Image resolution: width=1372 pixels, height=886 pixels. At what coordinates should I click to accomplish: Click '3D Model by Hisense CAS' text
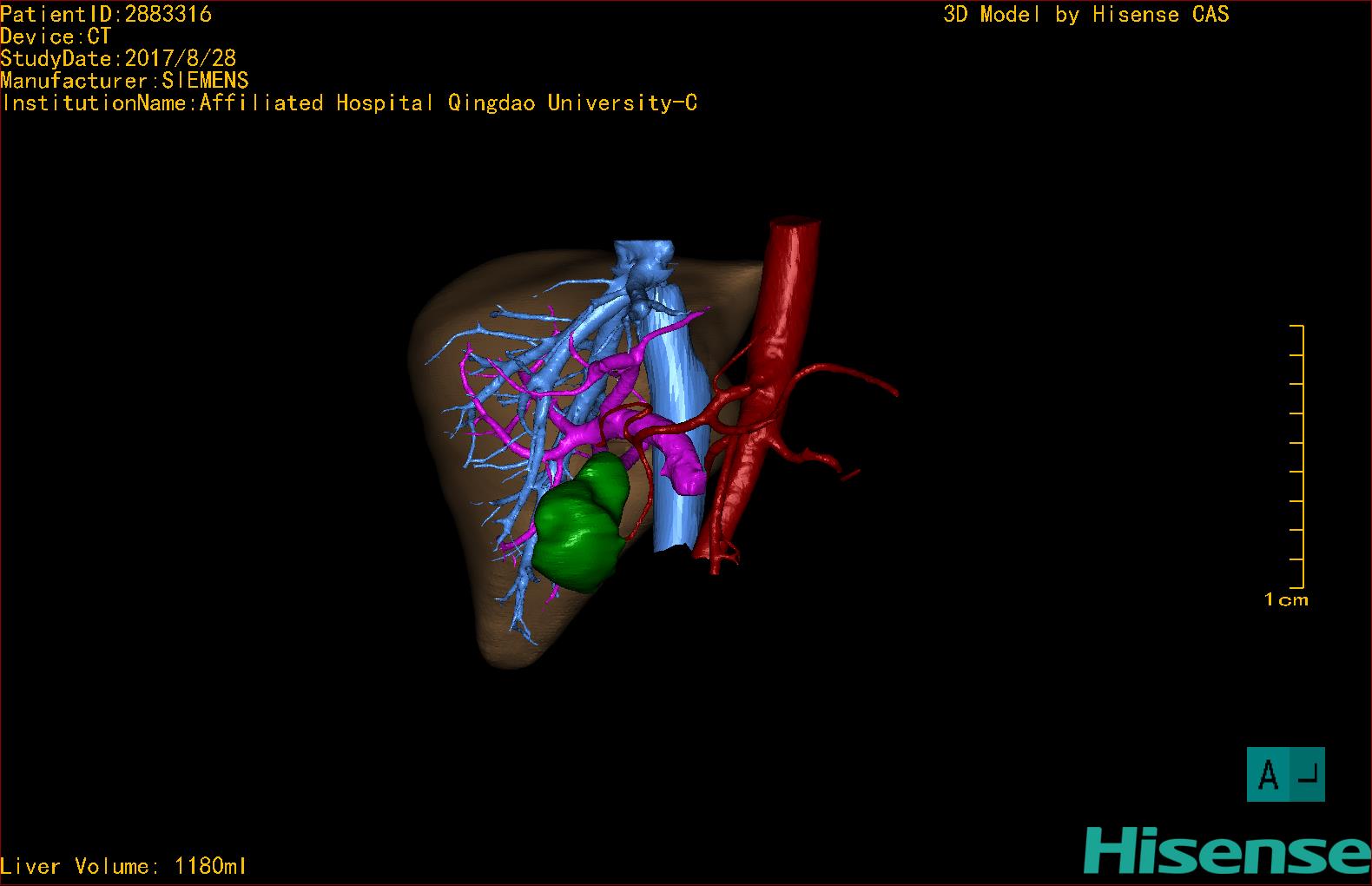pyautogui.click(x=1086, y=14)
